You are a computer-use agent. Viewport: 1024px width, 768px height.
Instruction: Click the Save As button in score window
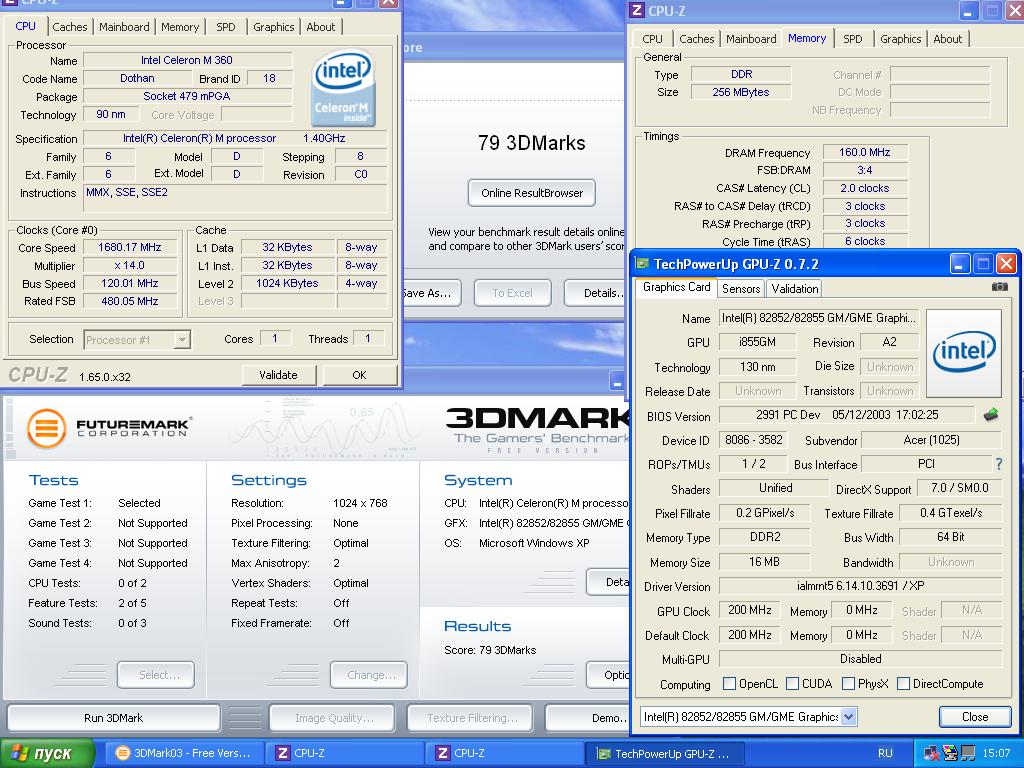pyautogui.click(x=430, y=293)
